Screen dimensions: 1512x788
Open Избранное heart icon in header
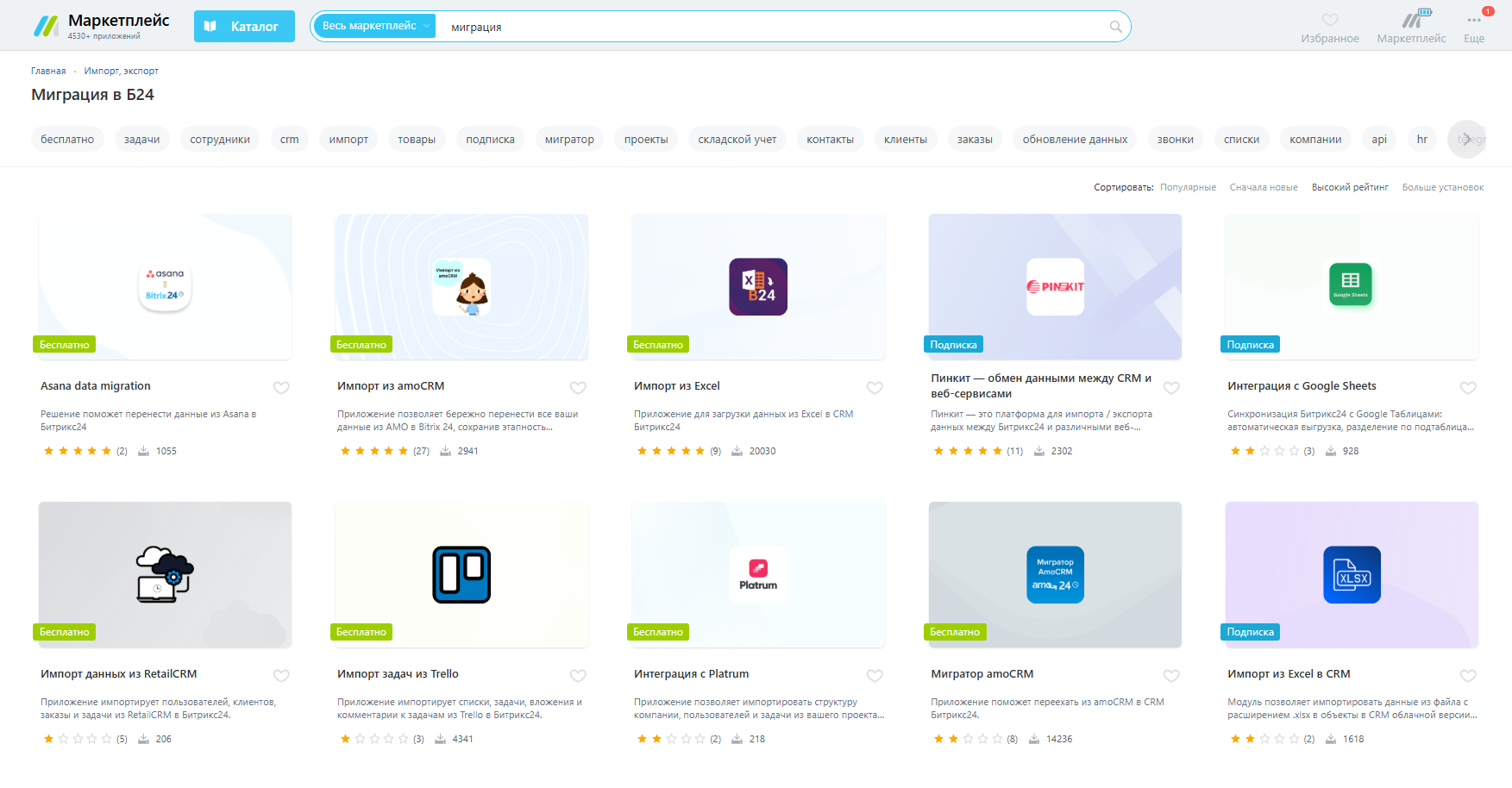coord(1330,19)
